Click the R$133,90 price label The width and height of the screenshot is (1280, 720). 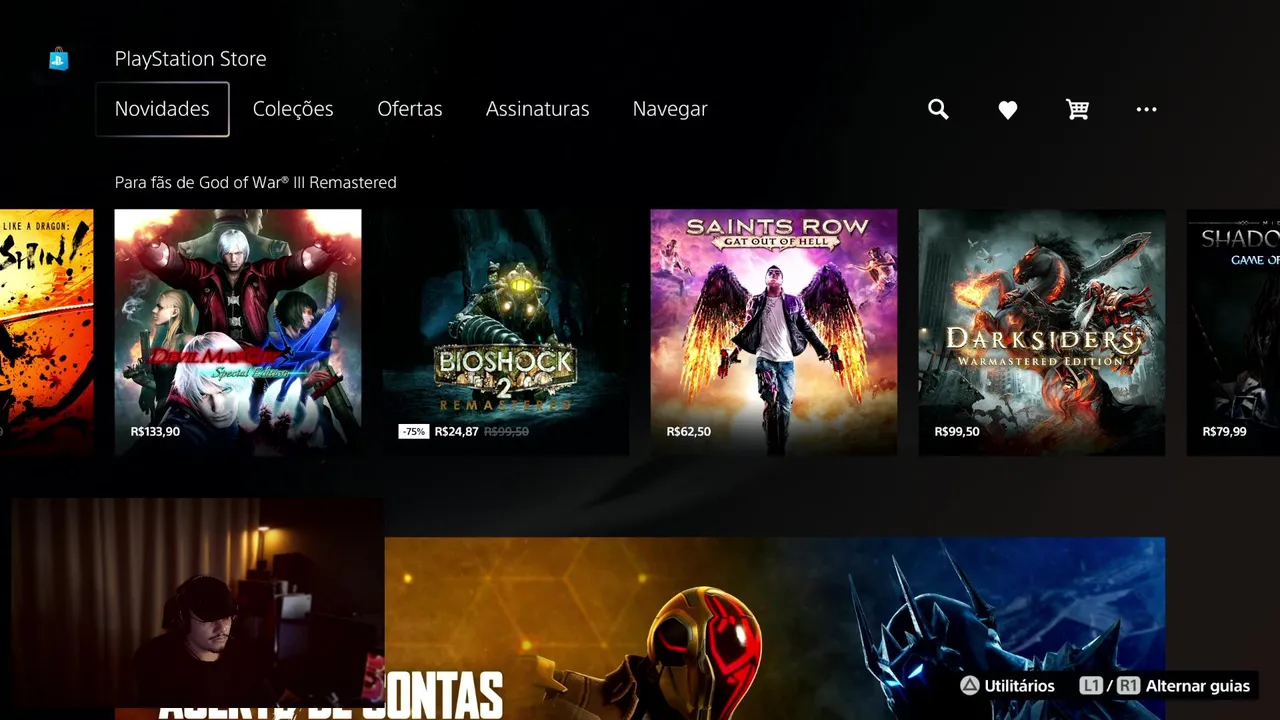click(x=155, y=432)
